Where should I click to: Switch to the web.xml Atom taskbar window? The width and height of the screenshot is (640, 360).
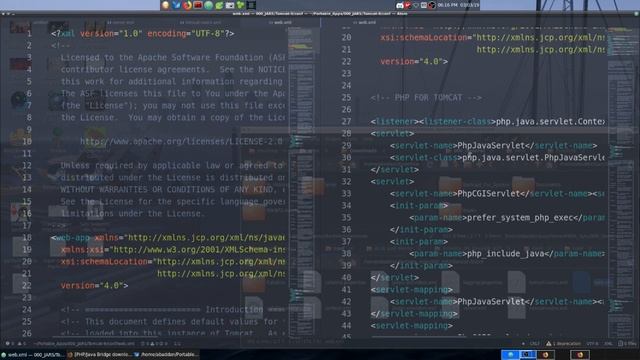(x=33, y=355)
